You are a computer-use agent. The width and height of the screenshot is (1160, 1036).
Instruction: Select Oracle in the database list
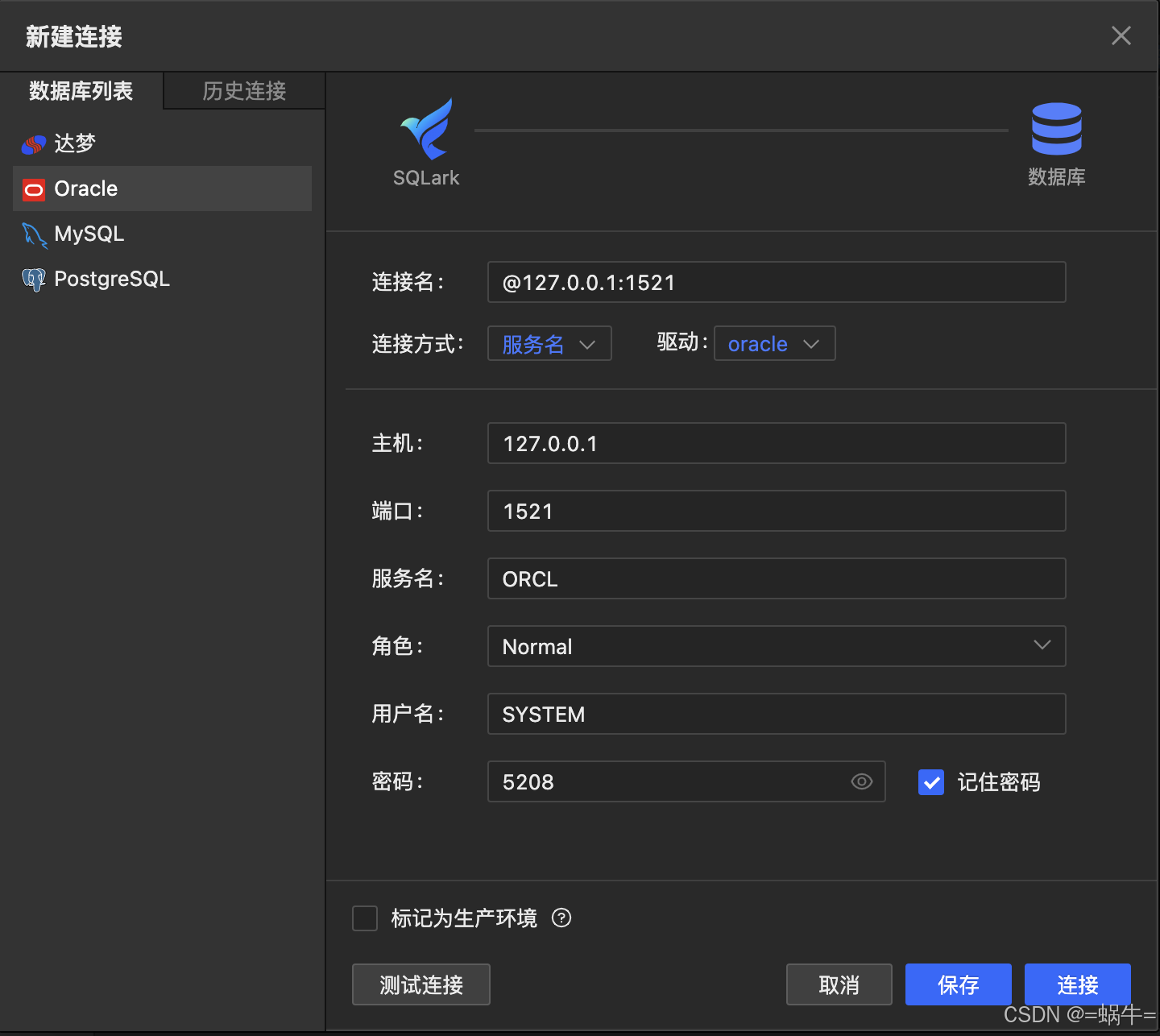(x=163, y=189)
